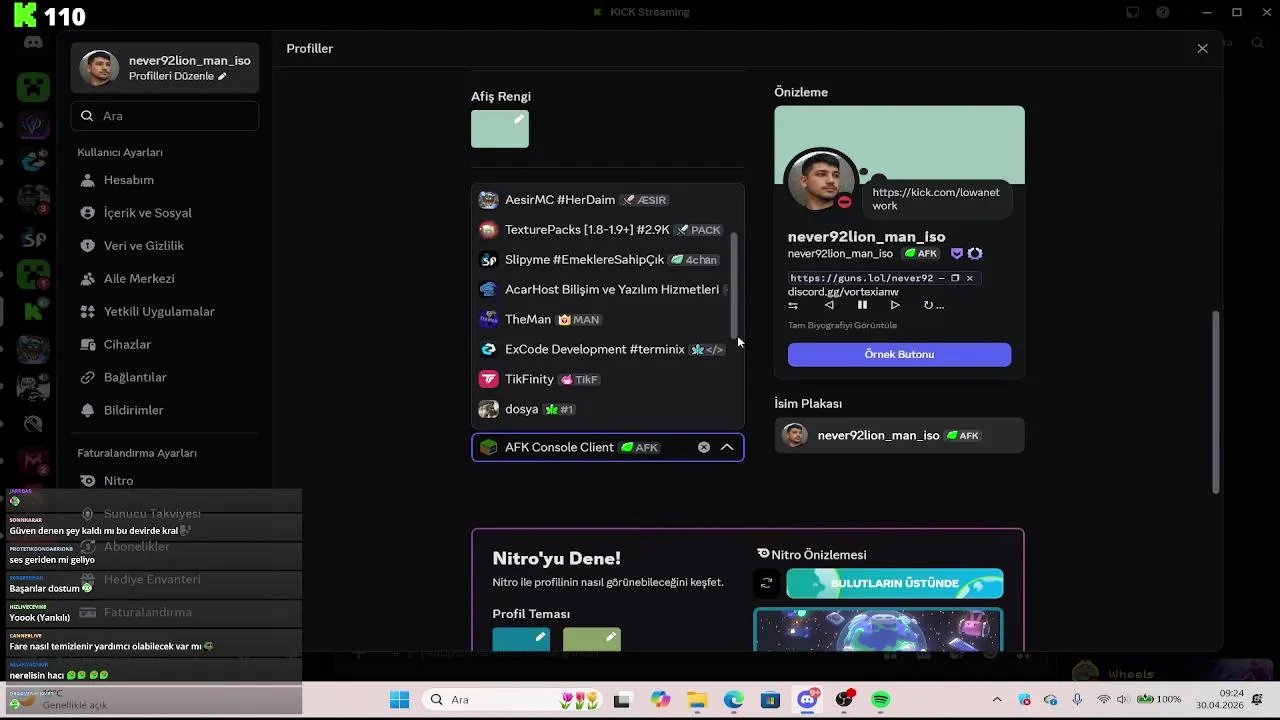Open File Explorer from the taskbar

[697, 700]
